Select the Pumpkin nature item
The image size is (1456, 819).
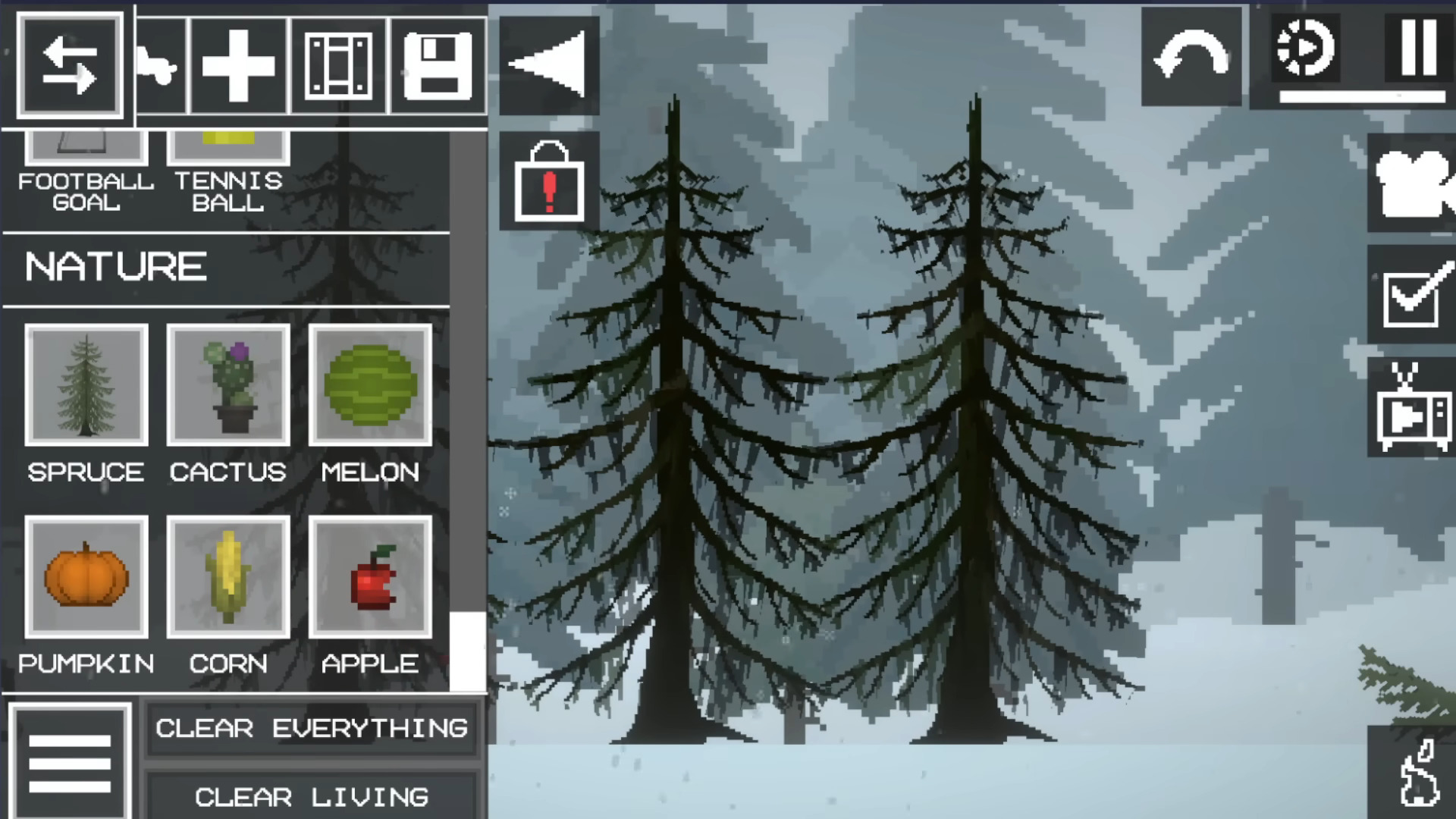(x=86, y=579)
